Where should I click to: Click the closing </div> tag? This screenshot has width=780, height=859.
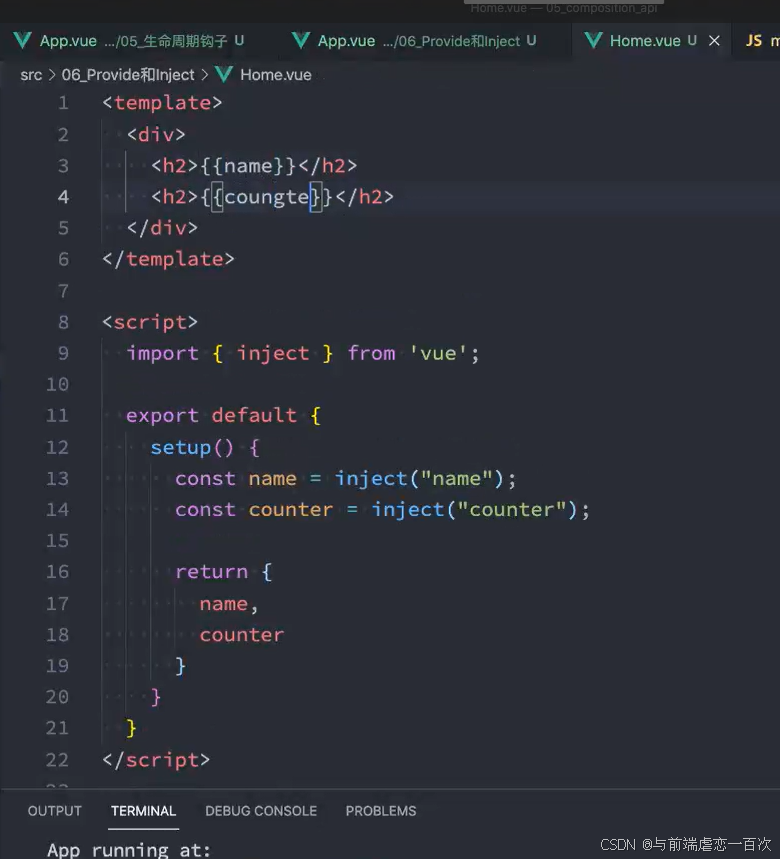[x=162, y=228]
